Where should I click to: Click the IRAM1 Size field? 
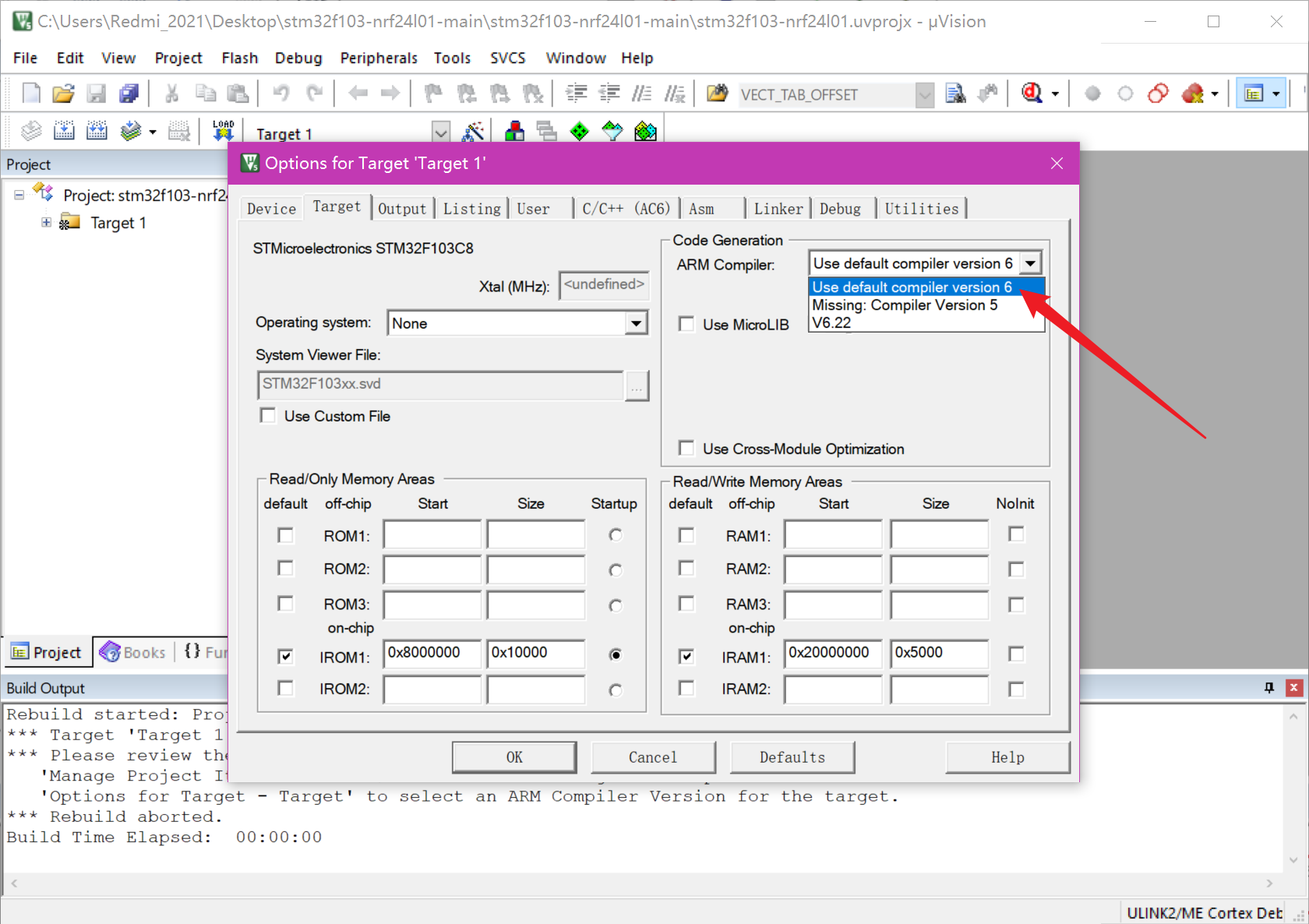[939, 654]
